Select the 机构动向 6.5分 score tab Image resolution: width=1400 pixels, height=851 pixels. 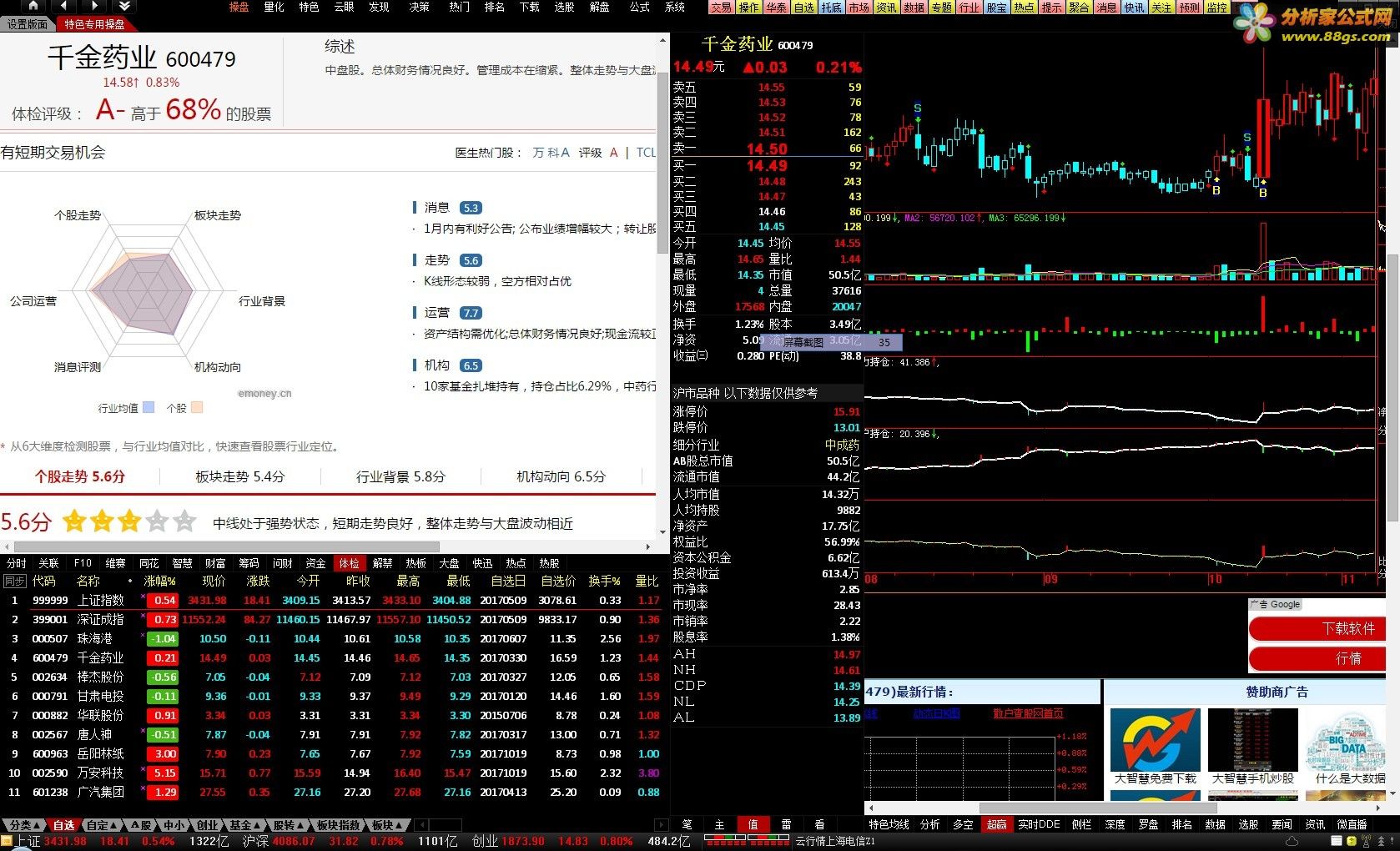pyautogui.click(x=562, y=476)
